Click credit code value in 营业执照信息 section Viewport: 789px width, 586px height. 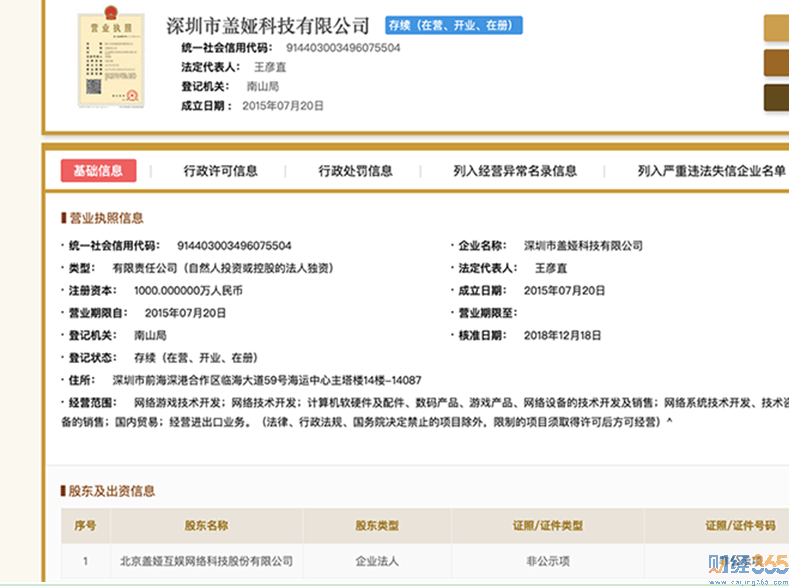pyautogui.click(x=234, y=245)
